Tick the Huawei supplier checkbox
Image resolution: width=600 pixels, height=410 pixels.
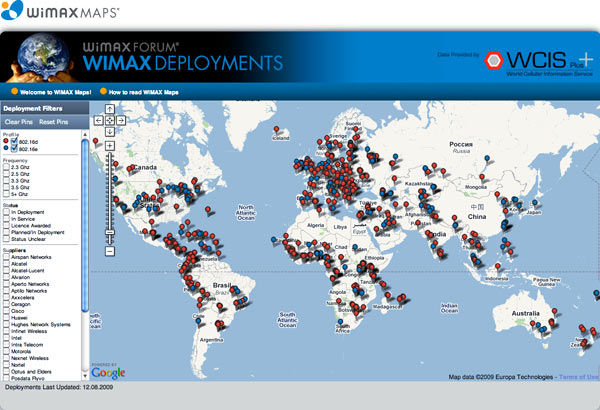6,318
